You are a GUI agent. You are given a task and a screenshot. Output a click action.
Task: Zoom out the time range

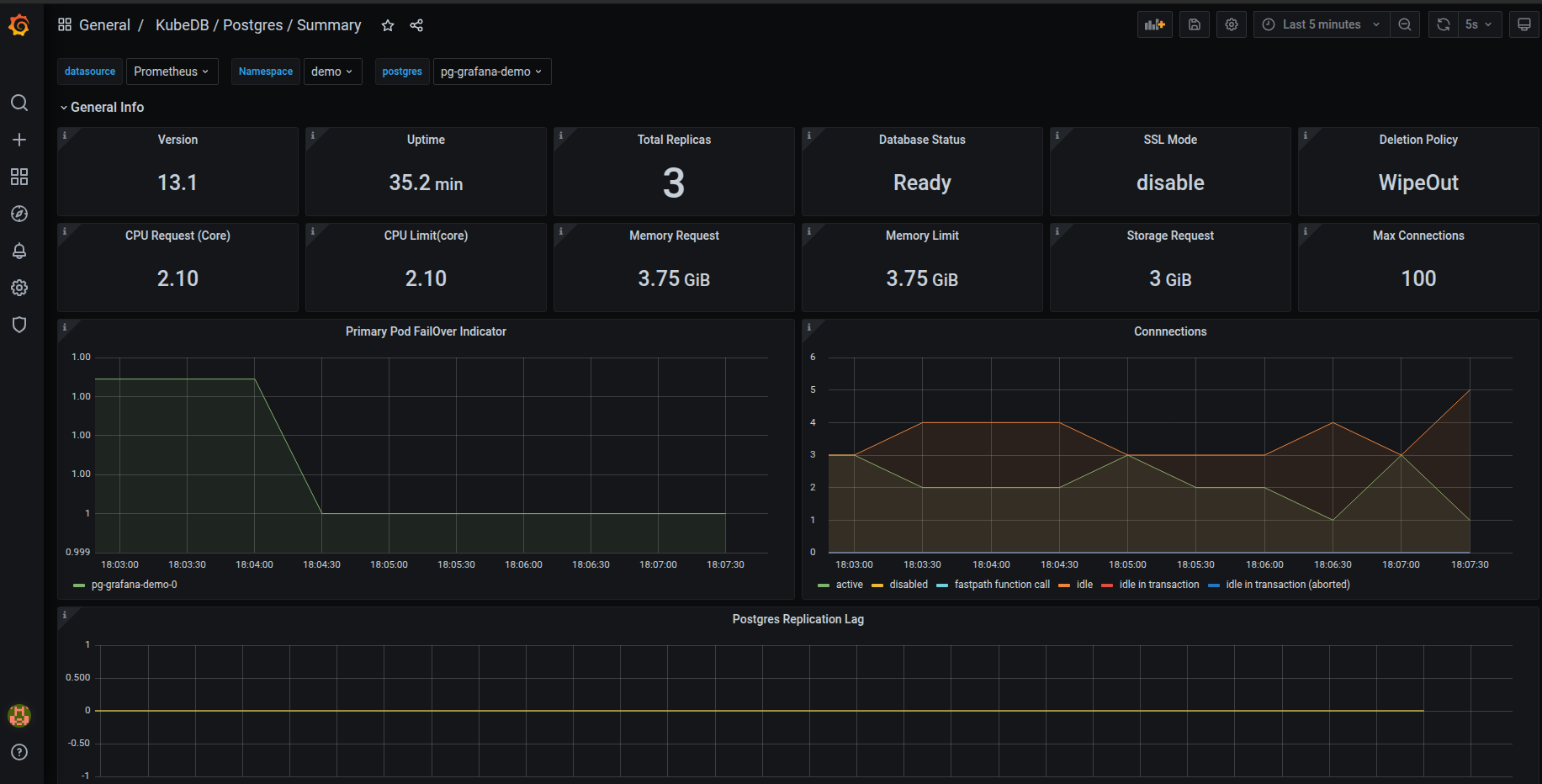pyautogui.click(x=1405, y=24)
